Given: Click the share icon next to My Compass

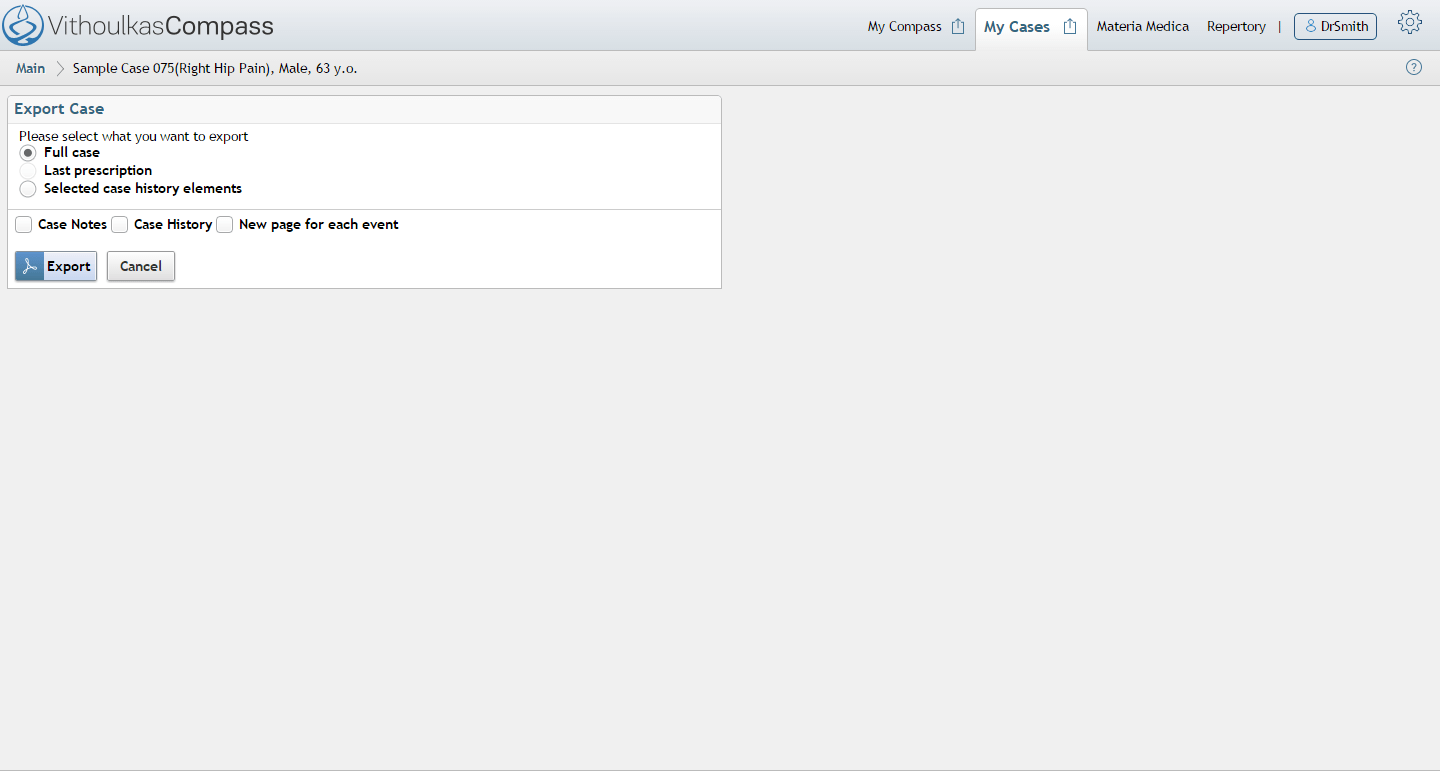Looking at the screenshot, I should (x=958, y=27).
